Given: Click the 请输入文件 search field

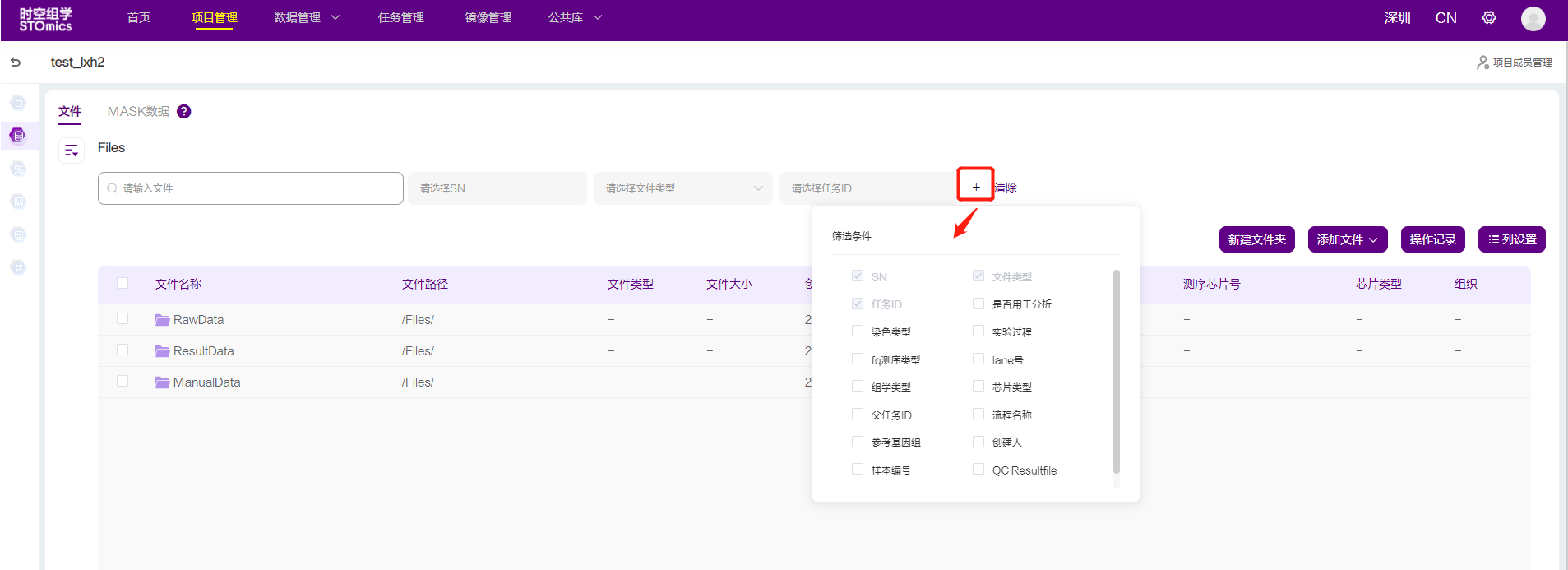Looking at the screenshot, I should coord(251,188).
